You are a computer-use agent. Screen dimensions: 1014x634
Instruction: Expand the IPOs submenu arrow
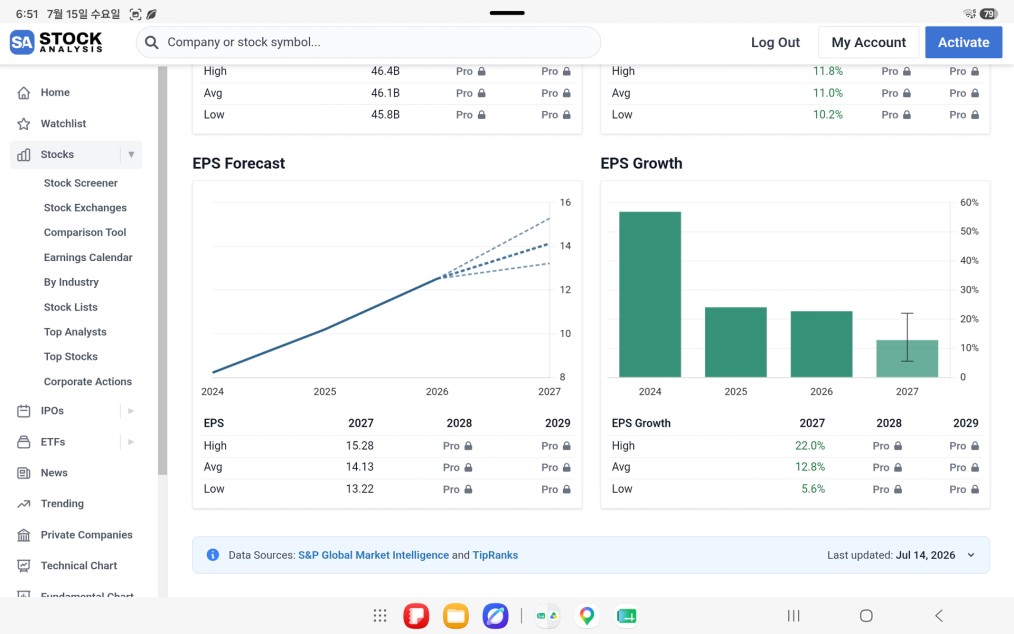(x=131, y=411)
